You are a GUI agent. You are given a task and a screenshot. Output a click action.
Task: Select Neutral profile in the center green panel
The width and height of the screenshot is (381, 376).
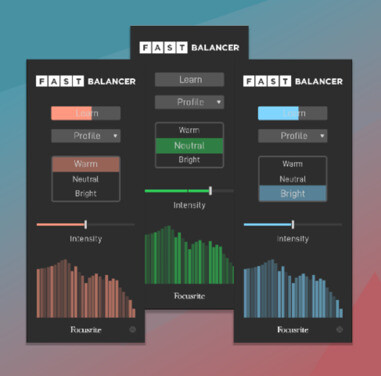pos(189,146)
